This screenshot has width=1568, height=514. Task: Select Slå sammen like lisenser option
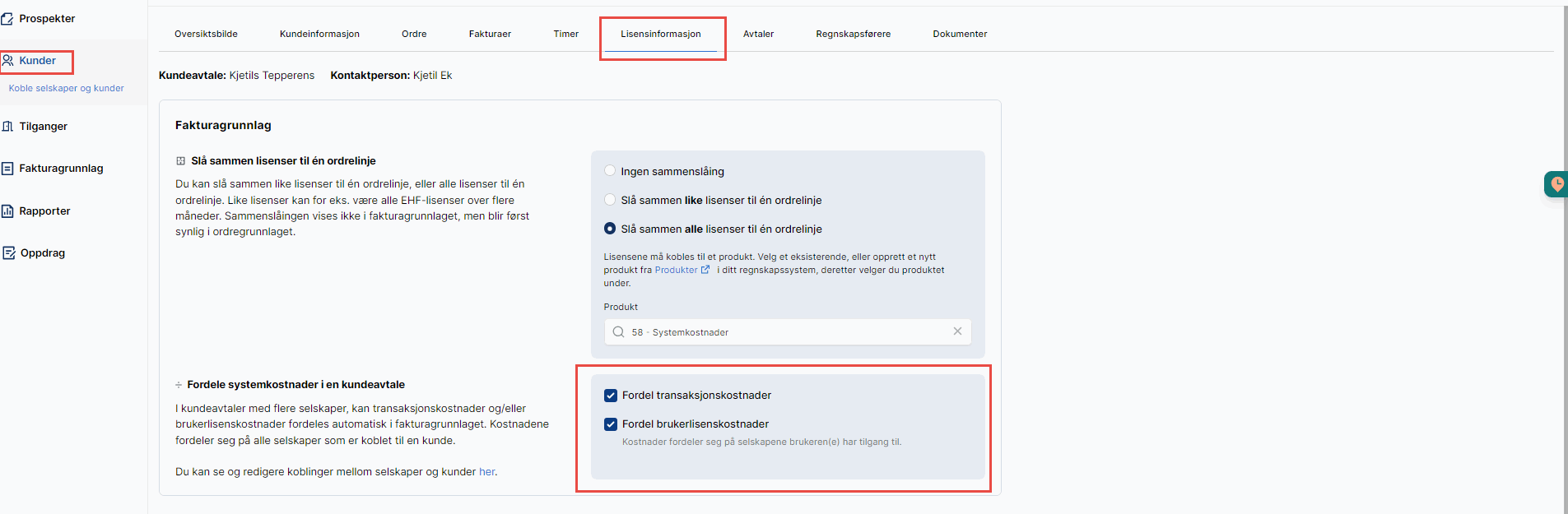(x=610, y=200)
